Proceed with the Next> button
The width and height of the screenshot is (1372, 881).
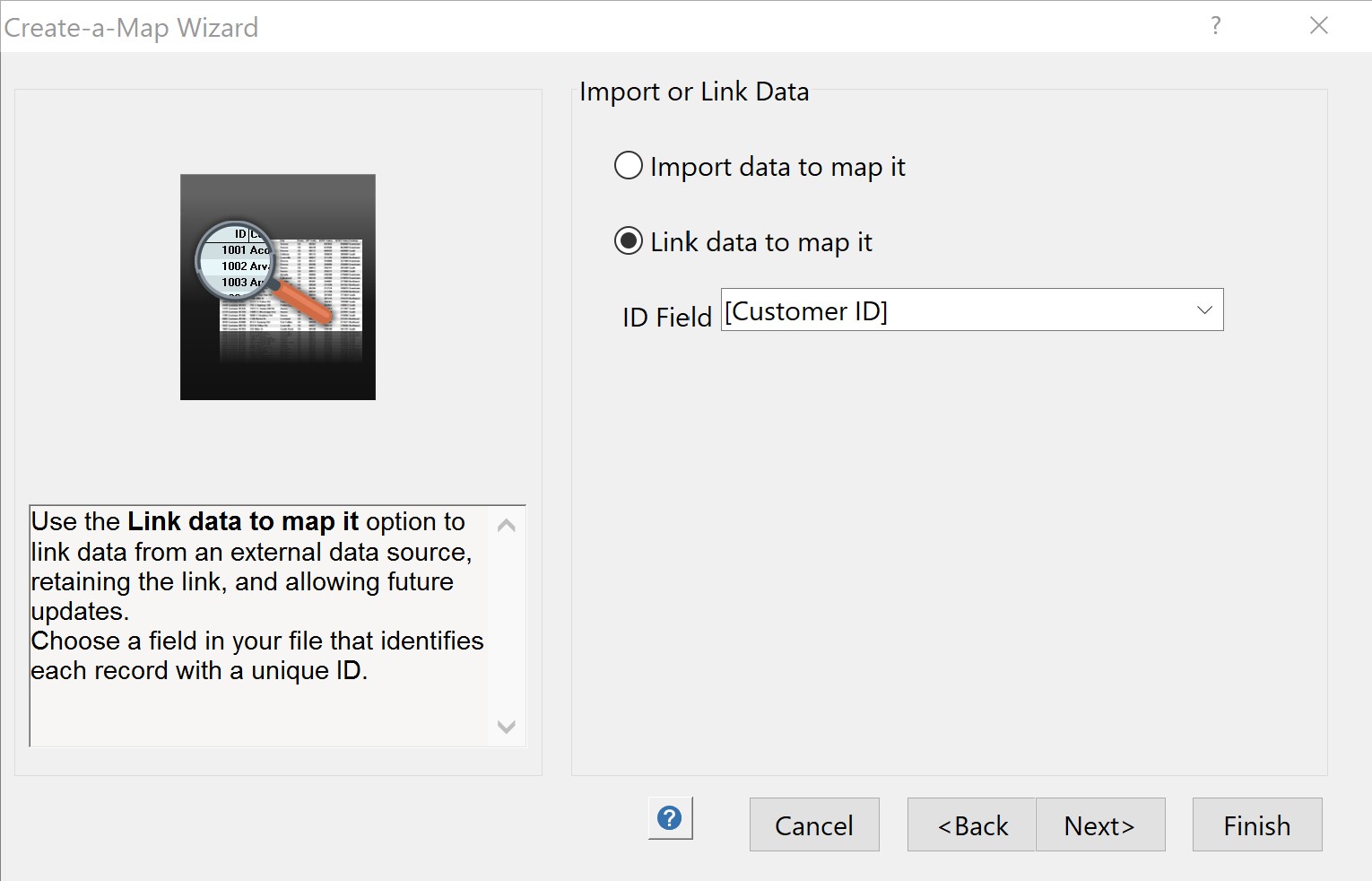[x=1100, y=825]
